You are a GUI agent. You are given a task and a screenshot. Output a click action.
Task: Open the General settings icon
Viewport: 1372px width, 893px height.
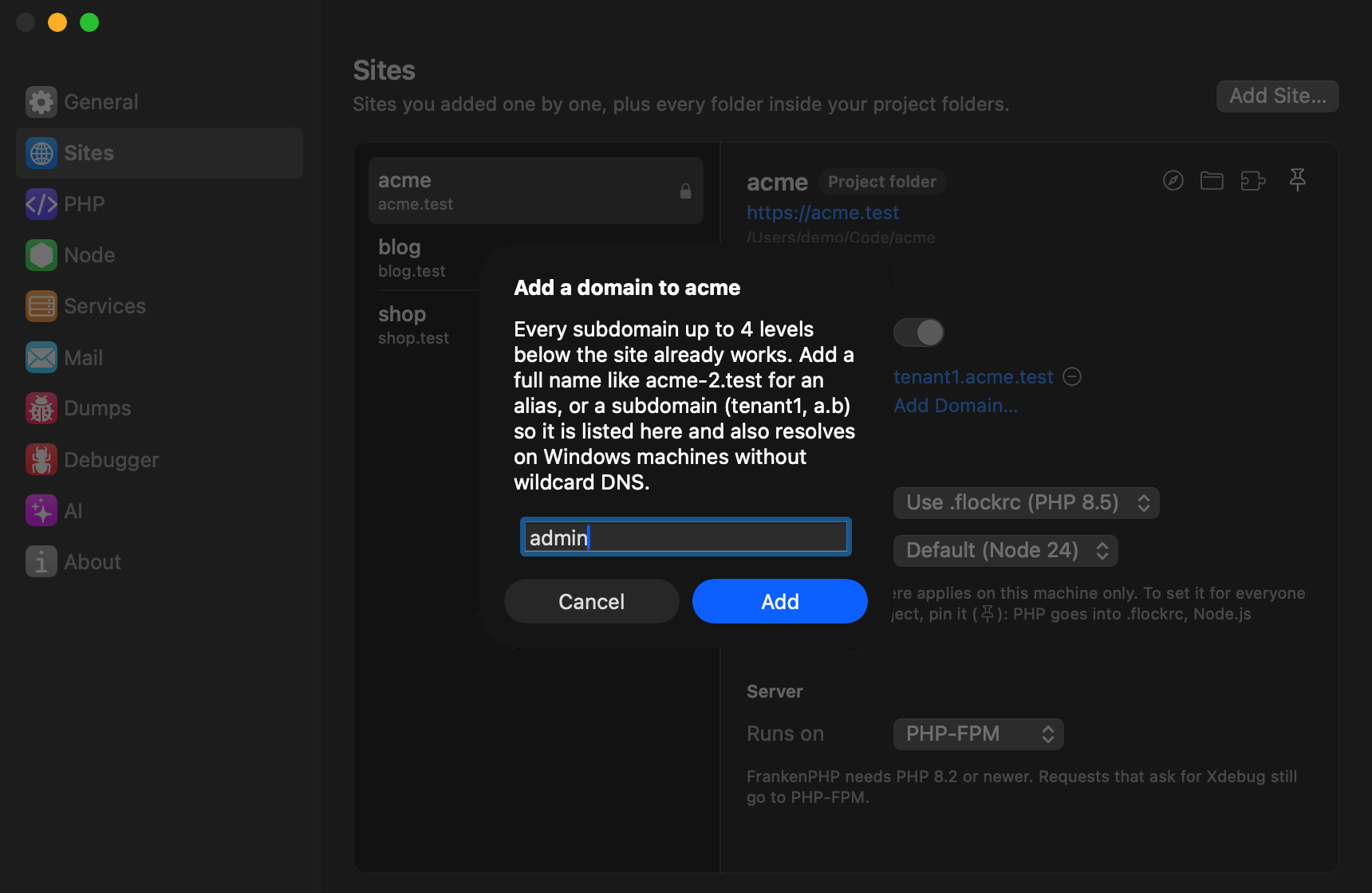[x=41, y=102]
